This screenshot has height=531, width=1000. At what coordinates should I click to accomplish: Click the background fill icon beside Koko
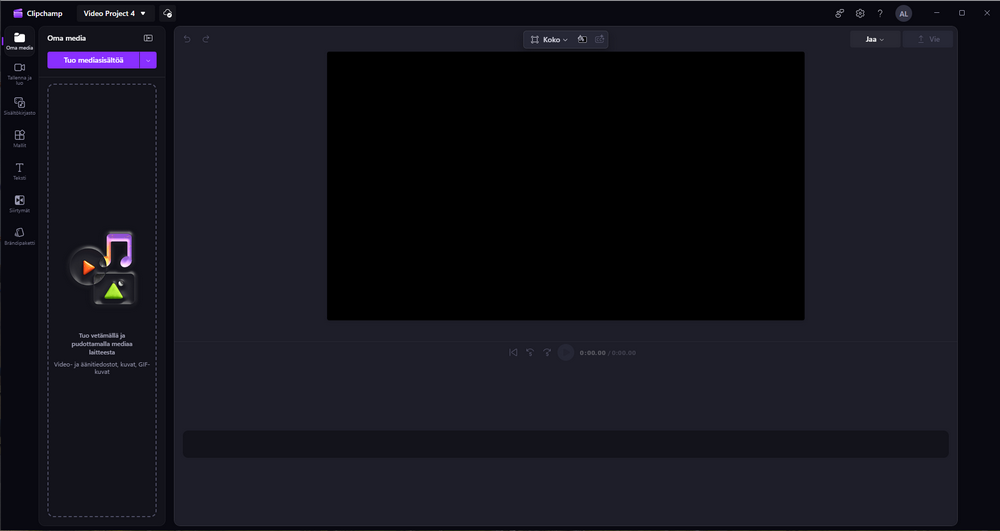pos(582,40)
